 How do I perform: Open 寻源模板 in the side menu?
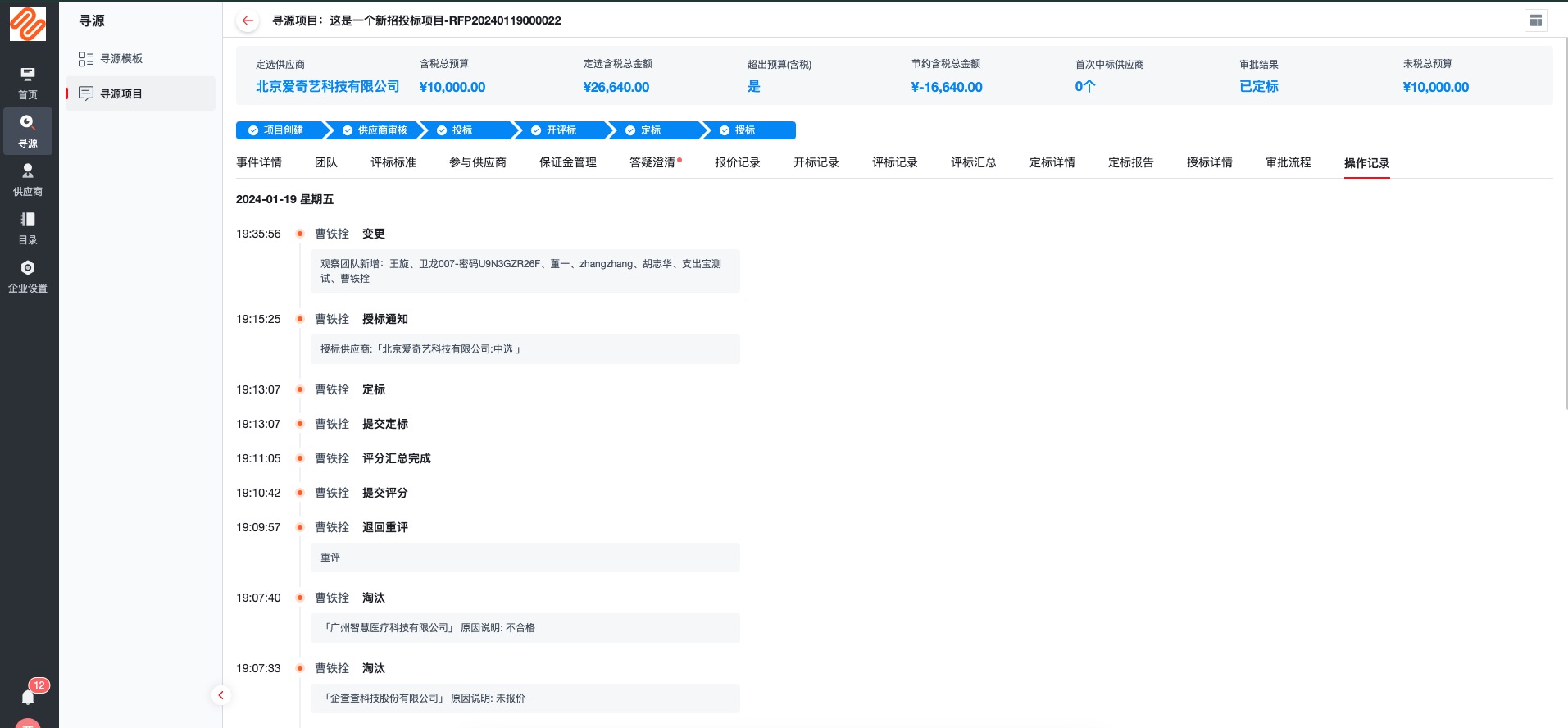[x=140, y=58]
